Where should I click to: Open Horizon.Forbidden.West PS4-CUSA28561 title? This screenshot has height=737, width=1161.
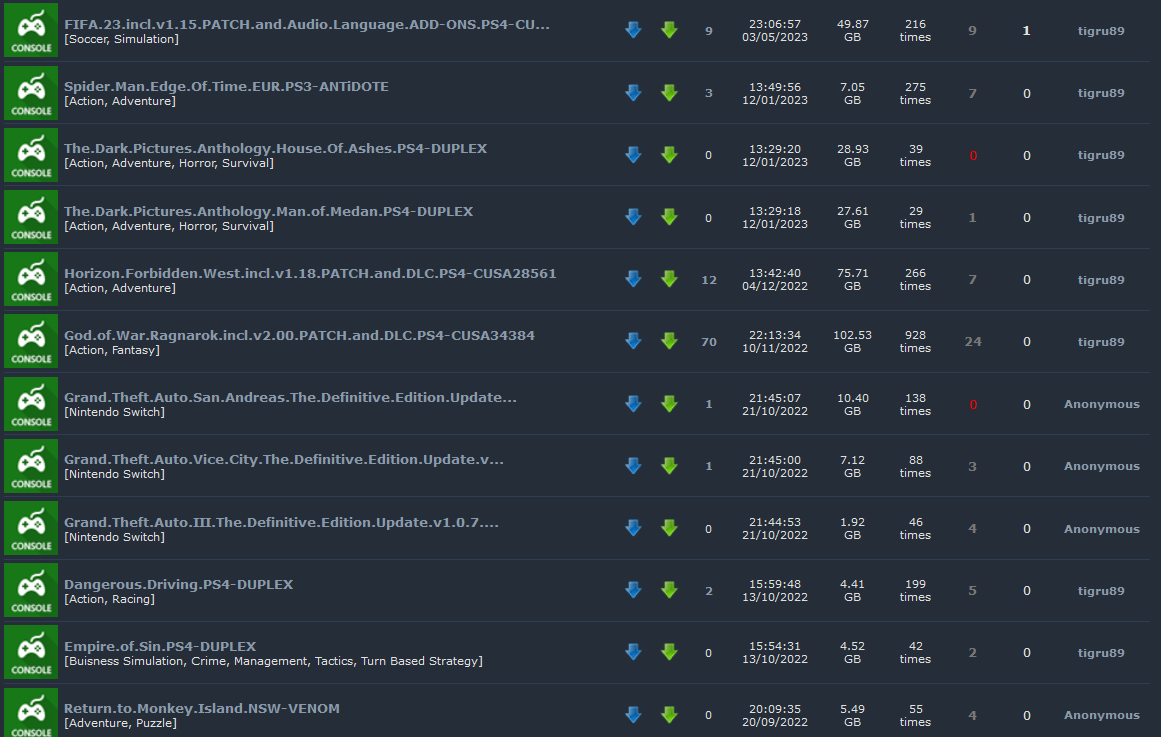(x=310, y=273)
